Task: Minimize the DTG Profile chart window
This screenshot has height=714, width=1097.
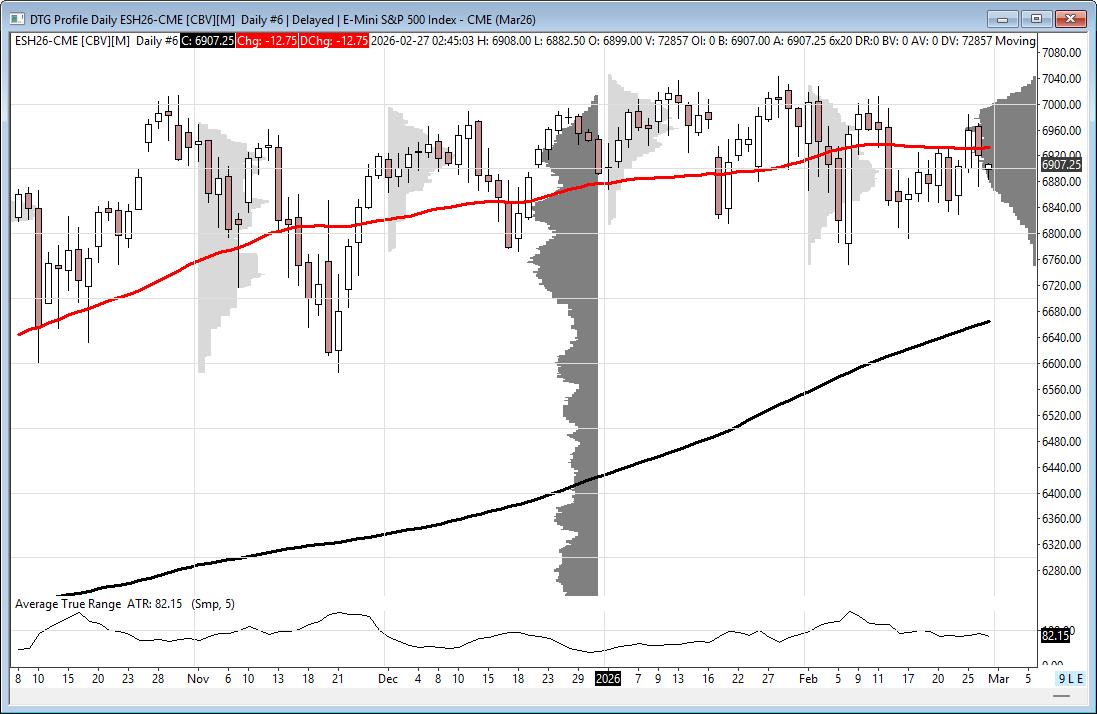Action: [x=1003, y=18]
